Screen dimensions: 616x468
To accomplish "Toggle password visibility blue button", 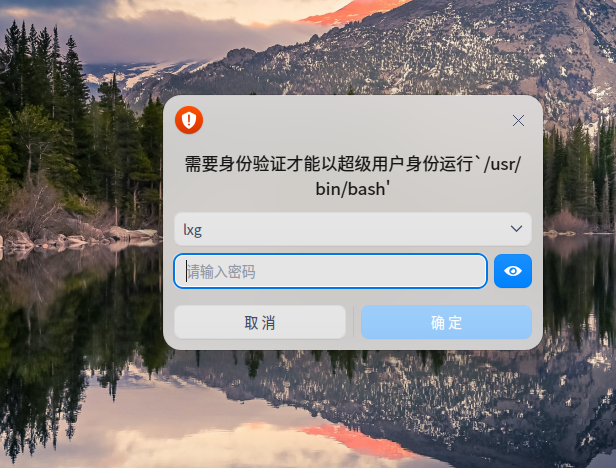I will tap(513, 271).
